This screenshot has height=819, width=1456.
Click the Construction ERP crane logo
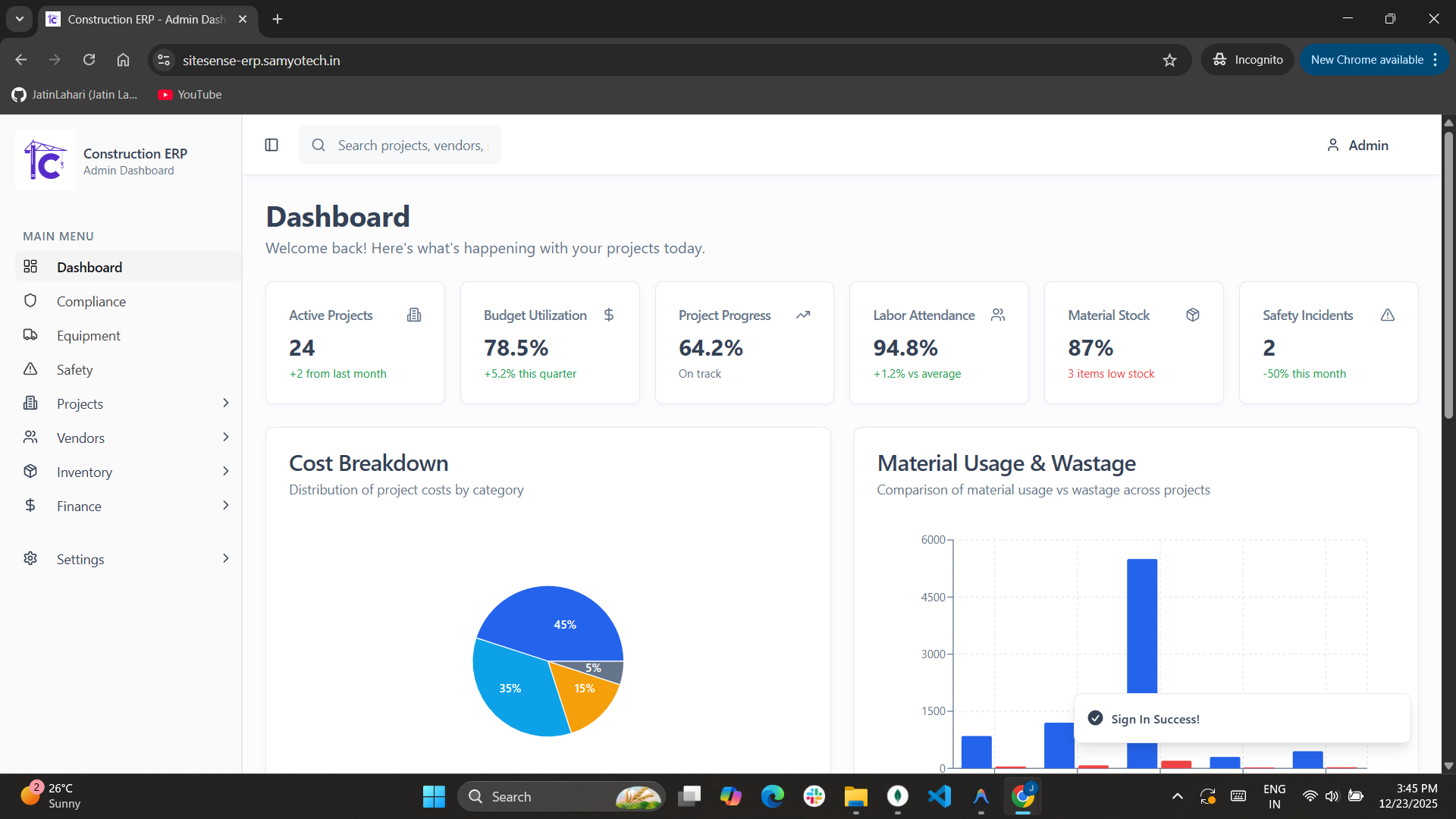point(45,160)
